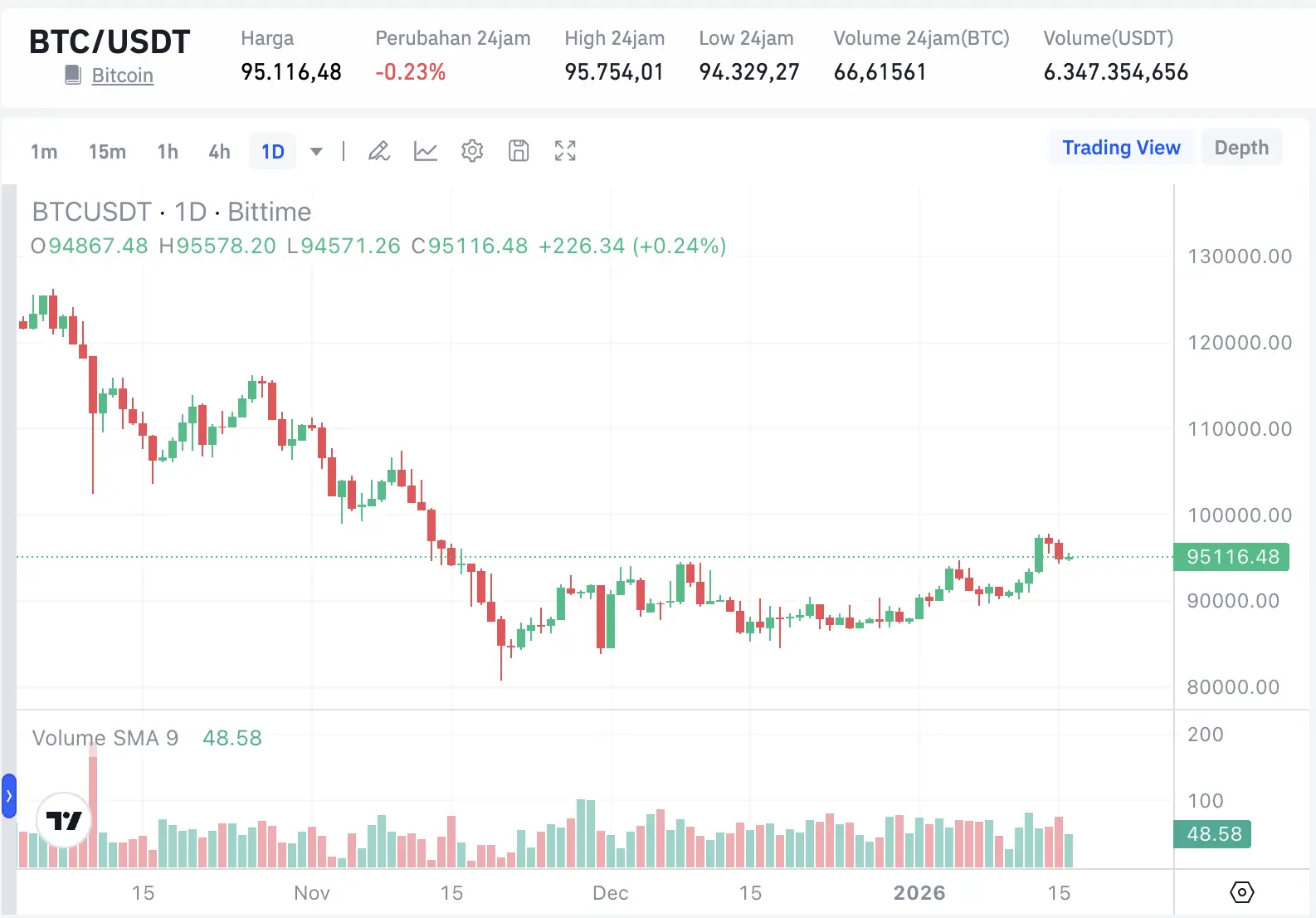Open the chart settings gear
This screenshot has width=1316, height=918.
[472, 151]
